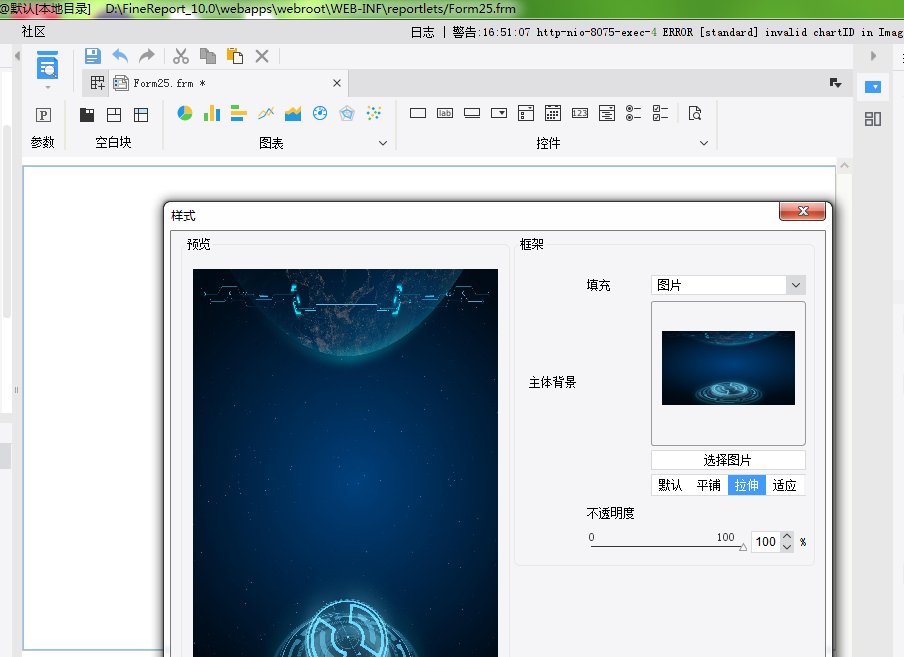Add a text box widget
The image size is (904, 657).
click(x=418, y=113)
